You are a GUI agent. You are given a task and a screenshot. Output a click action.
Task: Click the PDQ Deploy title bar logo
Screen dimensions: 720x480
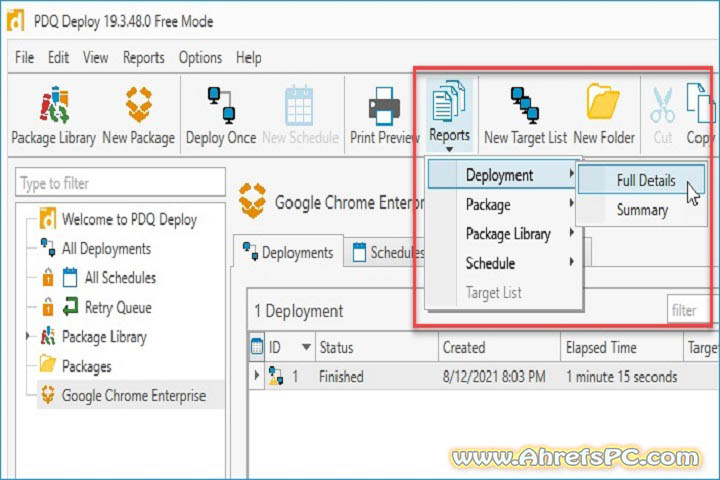(16, 21)
